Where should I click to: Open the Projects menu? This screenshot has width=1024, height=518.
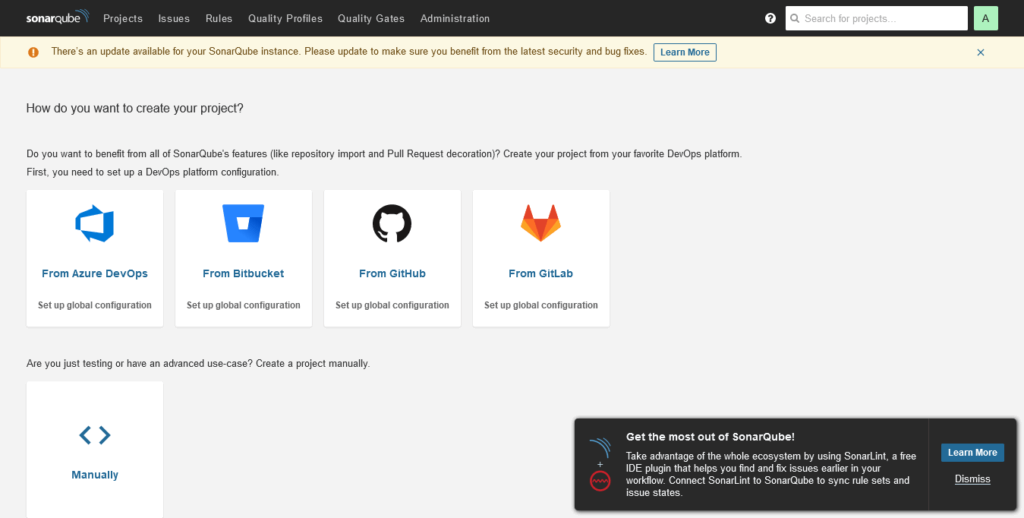123,18
